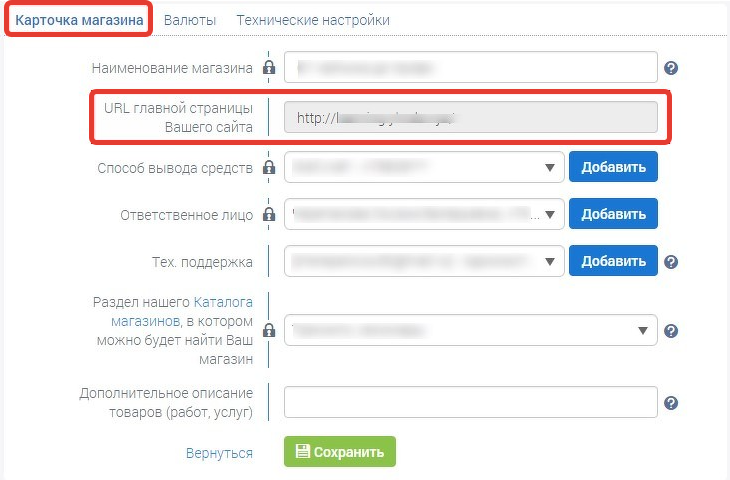Open the Способ вывода средств dropdown

coord(424,167)
